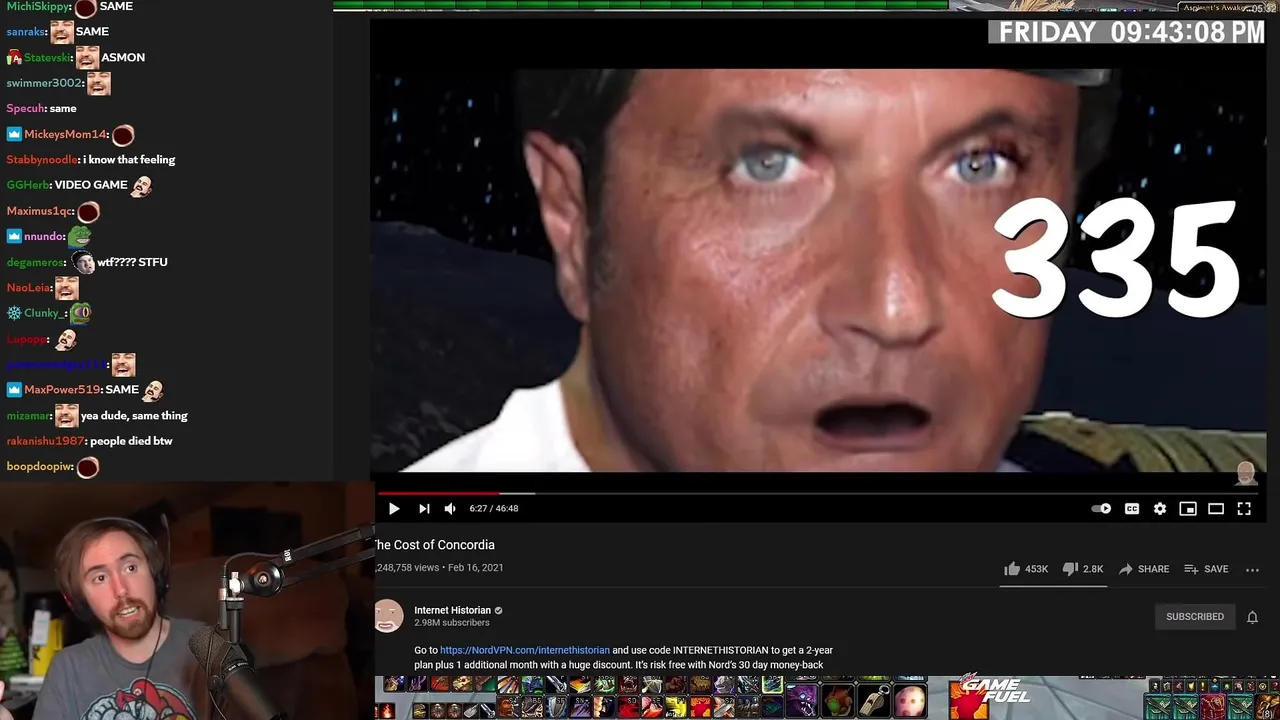The width and height of the screenshot is (1280, 720).
Task: Click mizamar's username in chat
Action: (29, 416)
